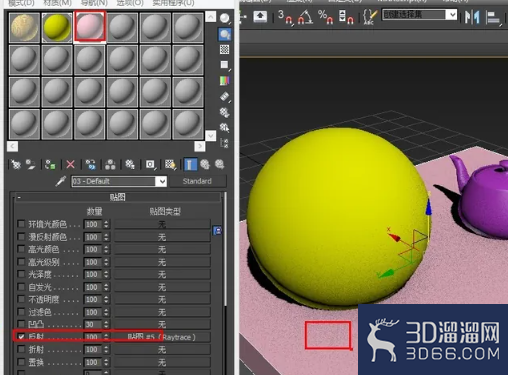Click the 不透明度 map button labeled 无
The image size is (508, 375).
click(x=162, y=300)
